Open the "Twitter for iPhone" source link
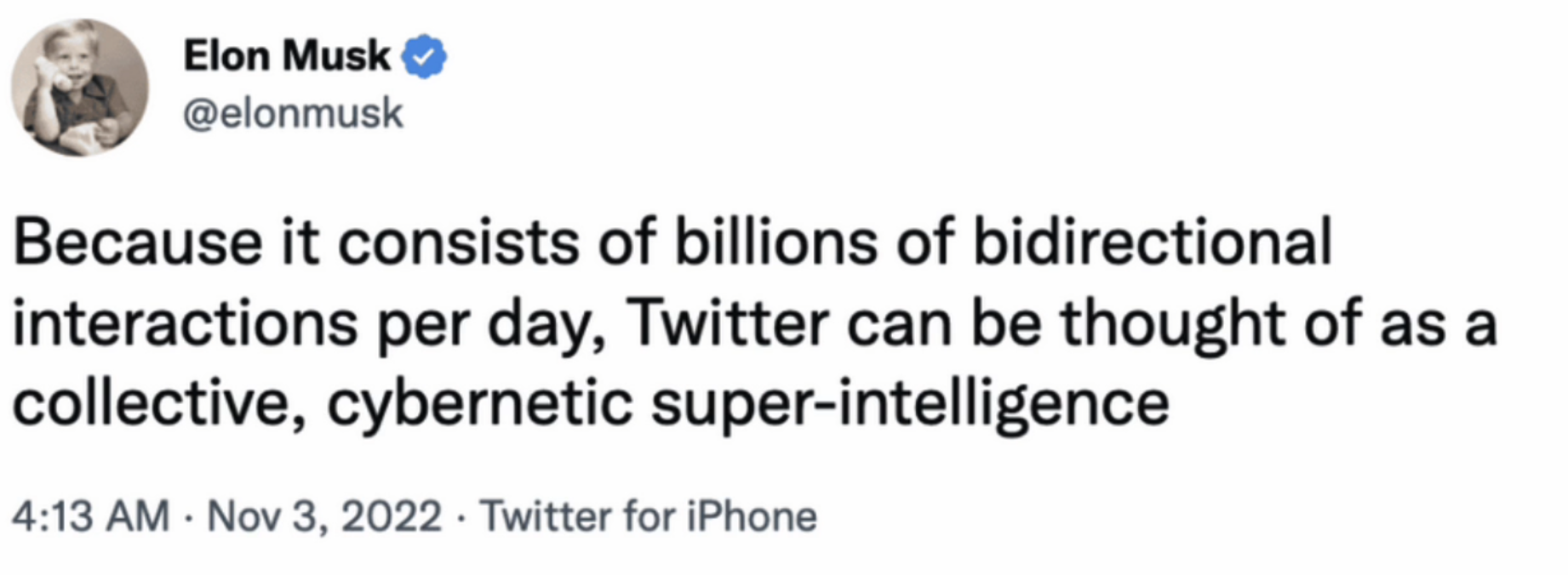Image resolution: width=1568 pixels, height=575 pixels. pos(649,516)
